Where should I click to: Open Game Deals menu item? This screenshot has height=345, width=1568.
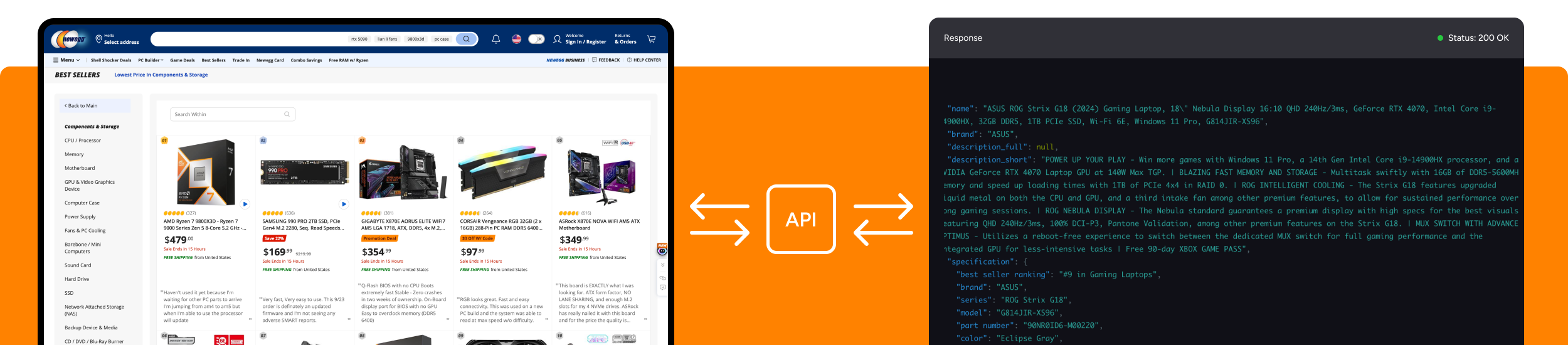183,60
